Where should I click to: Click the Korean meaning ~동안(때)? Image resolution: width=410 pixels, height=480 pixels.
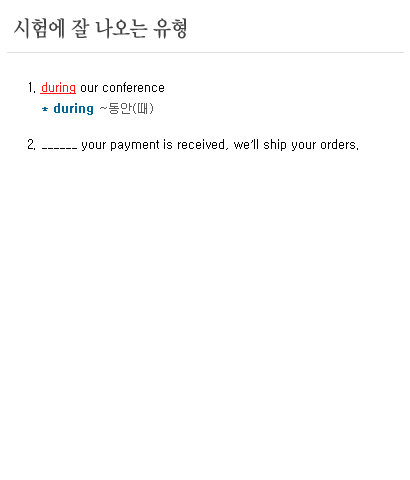pos(126,108)
